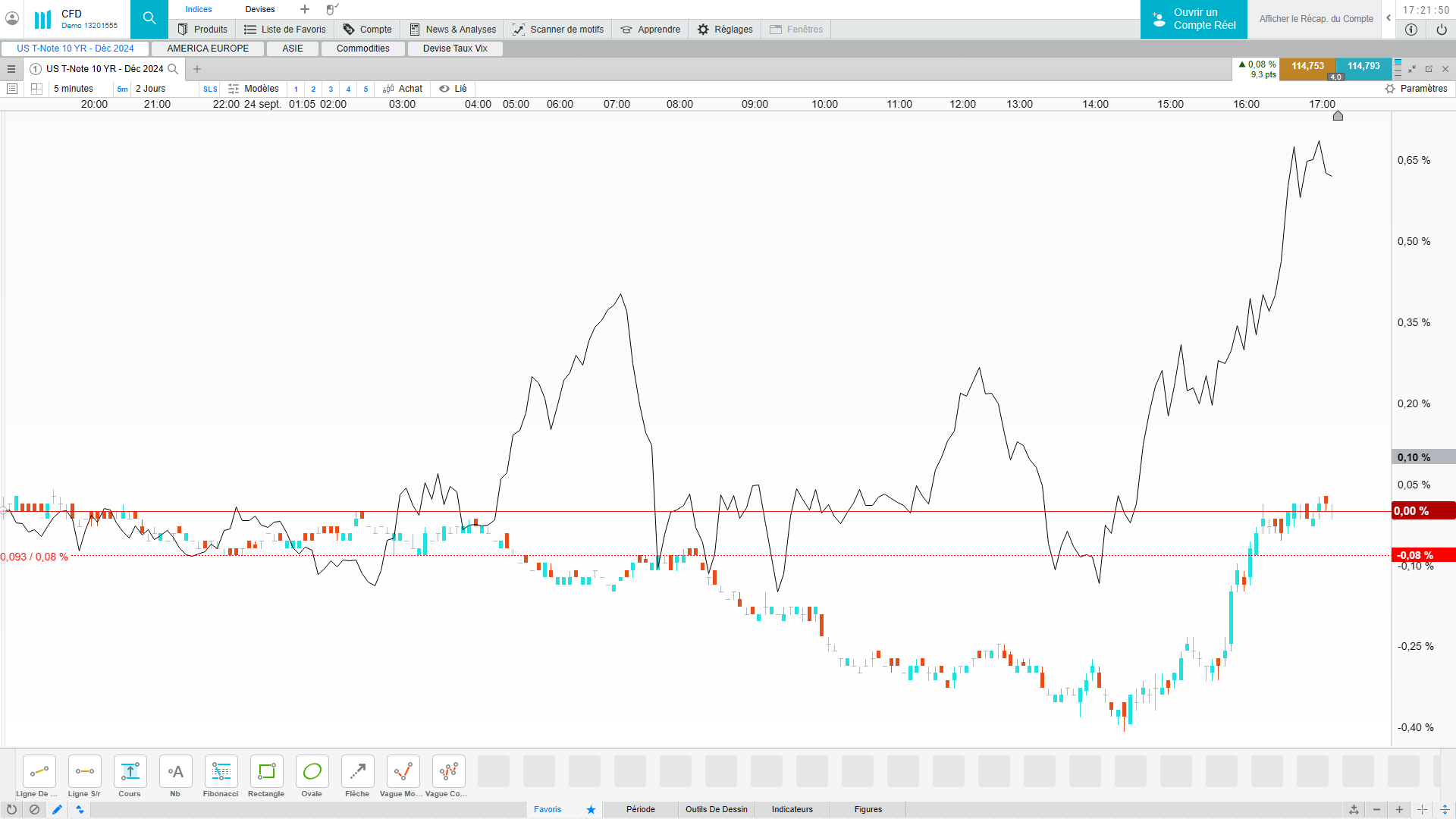Select the Rectangle drawing tool
Screen dimensions: 1456x819
point(266,772)
